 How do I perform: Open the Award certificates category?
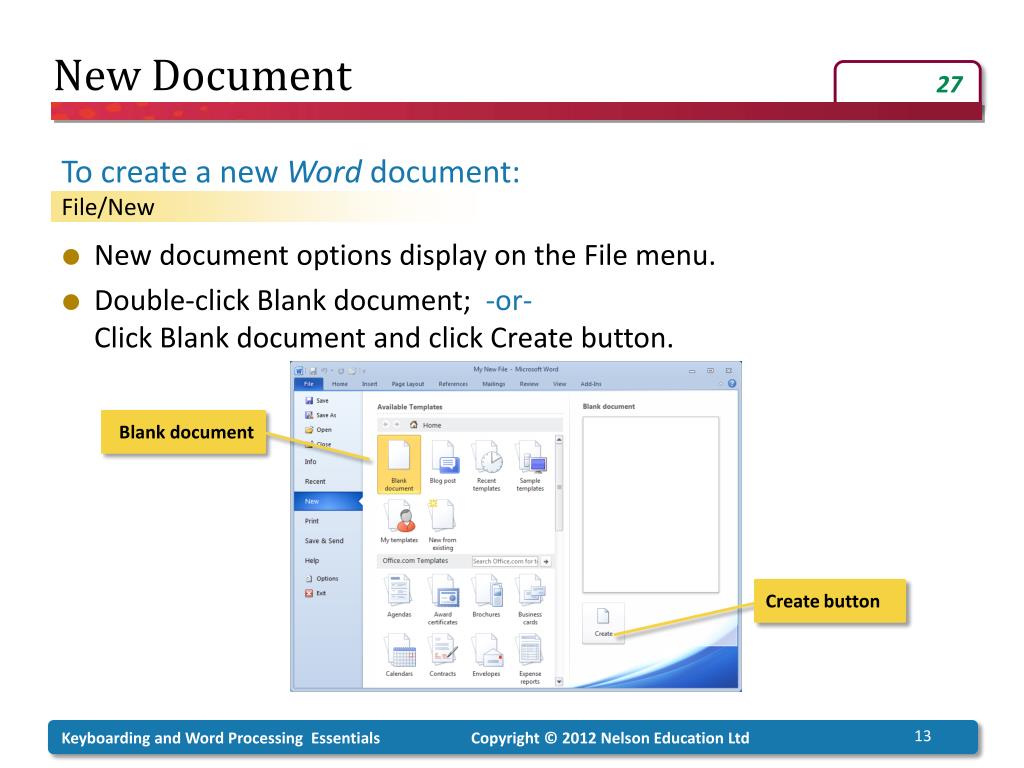pos(443,599)
